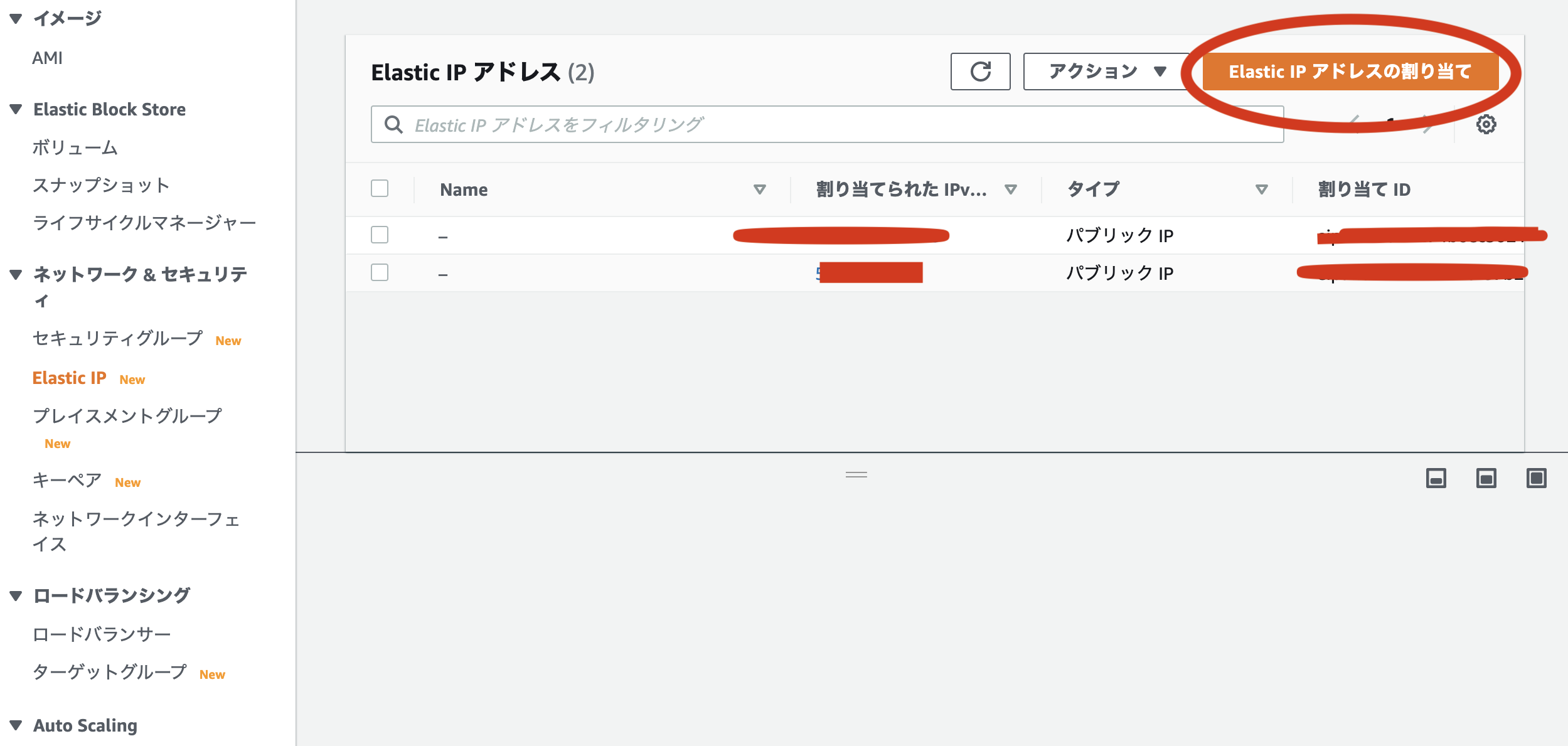Collapse the Elastic Block Store section
Screen dimensions: 1568x746
(x=16, y=109)
